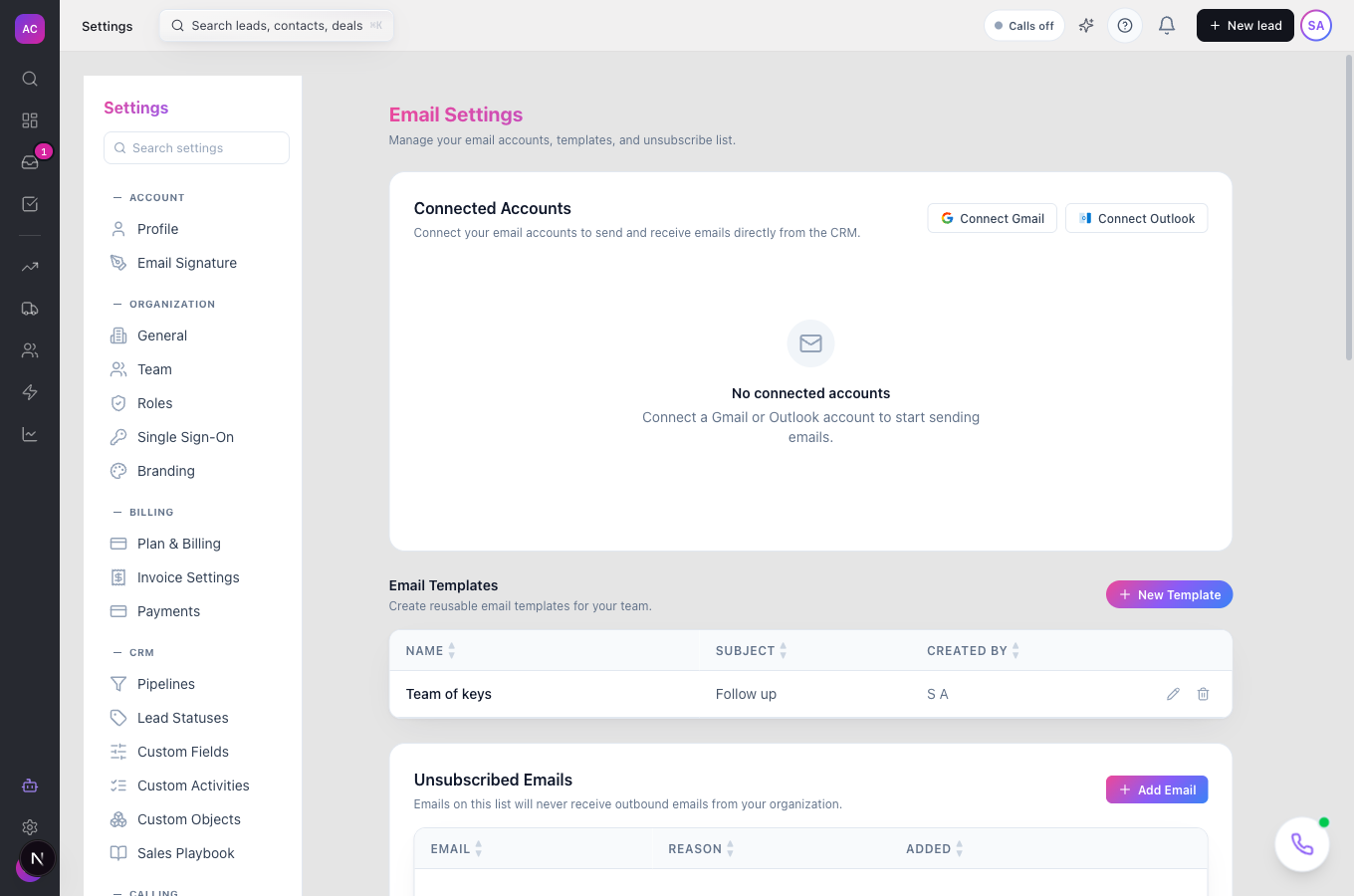1354x896 pixels.
Task: Click Connect Outlook button
Action: [x=1136, y=218]
